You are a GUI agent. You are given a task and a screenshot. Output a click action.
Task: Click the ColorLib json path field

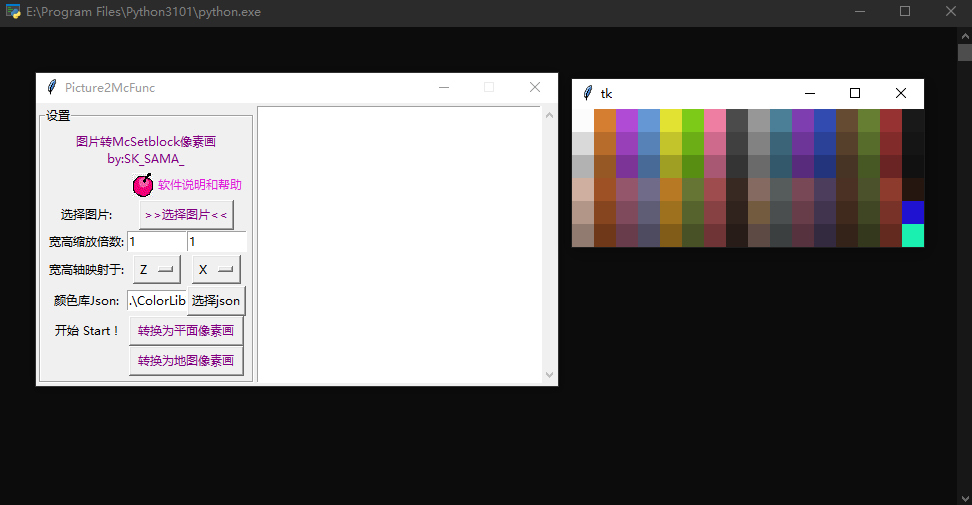pyautogui.click(x=157, y=301)
